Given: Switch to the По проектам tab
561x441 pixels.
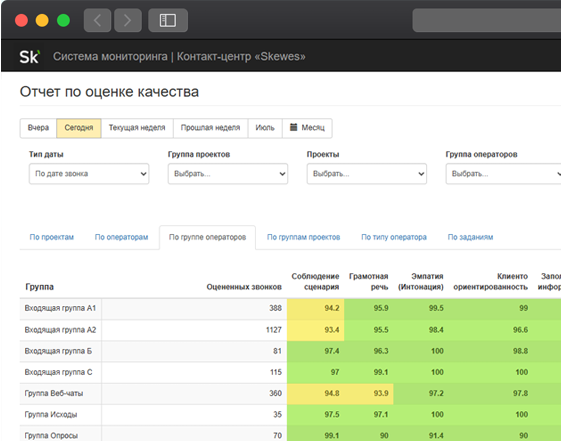Looking at the screenshot, I should coord(52,237).
